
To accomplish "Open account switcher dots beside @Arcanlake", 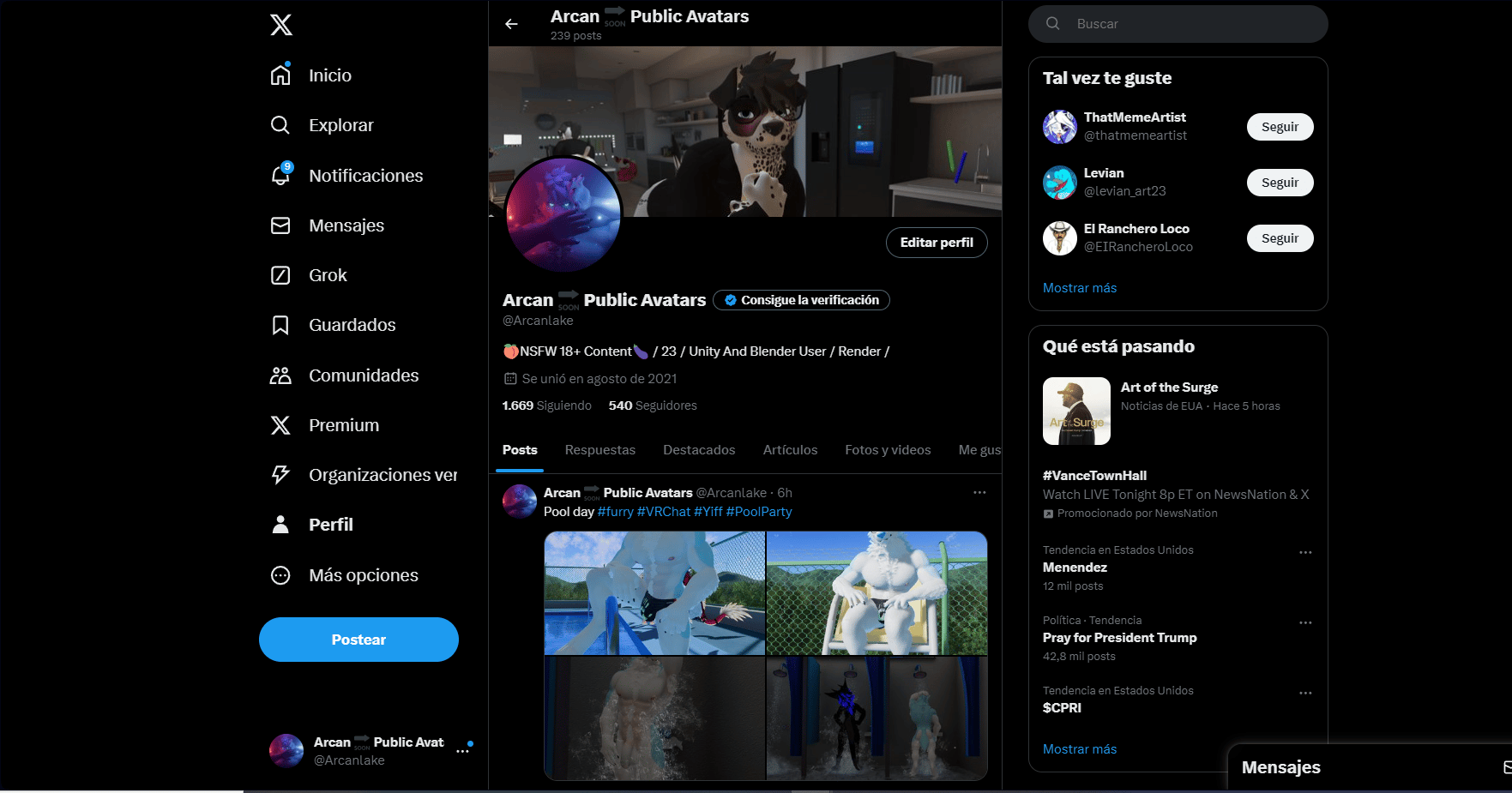I will coord(463,751).
